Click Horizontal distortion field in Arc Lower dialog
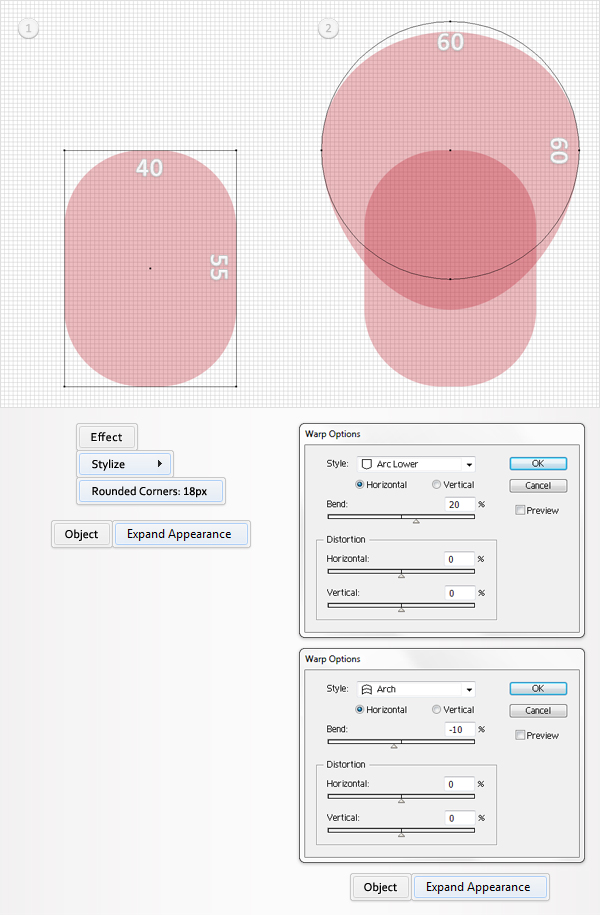 [460, 559]
